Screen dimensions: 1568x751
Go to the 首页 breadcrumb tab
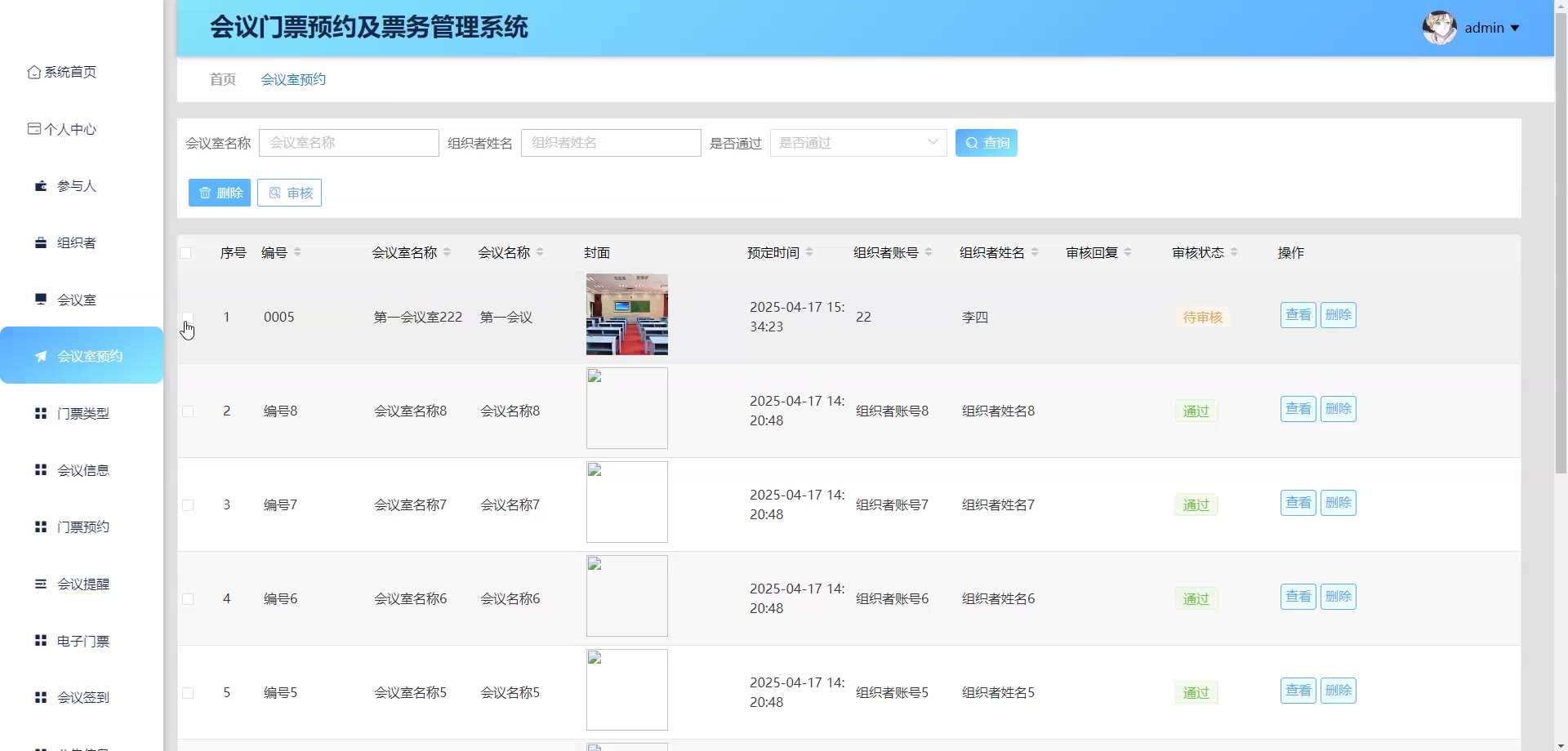[x=222, y=79]
